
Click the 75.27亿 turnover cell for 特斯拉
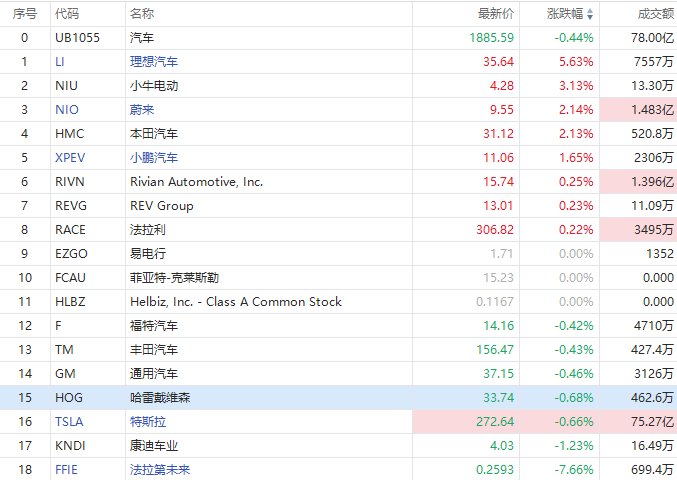click(x=648, y=422)
